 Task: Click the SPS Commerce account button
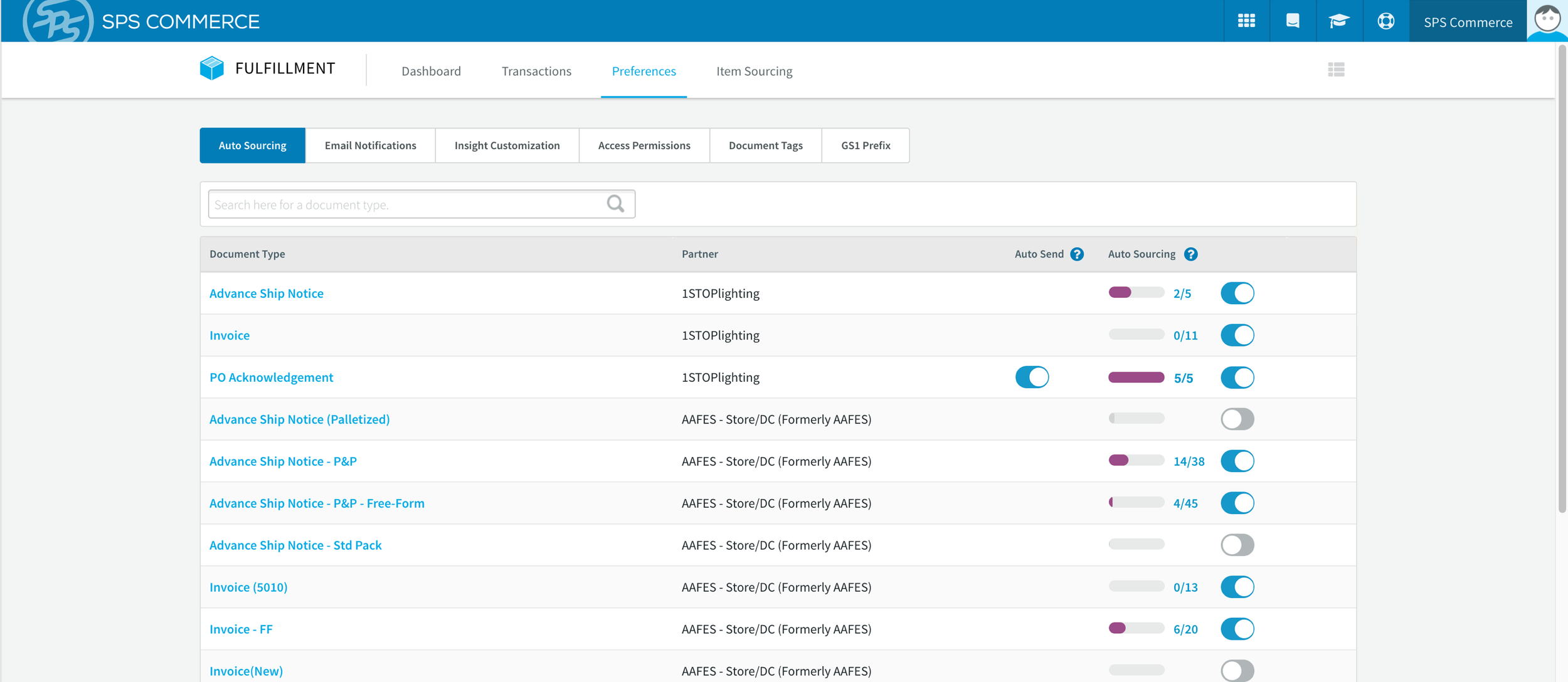(x=1468, y=21)
